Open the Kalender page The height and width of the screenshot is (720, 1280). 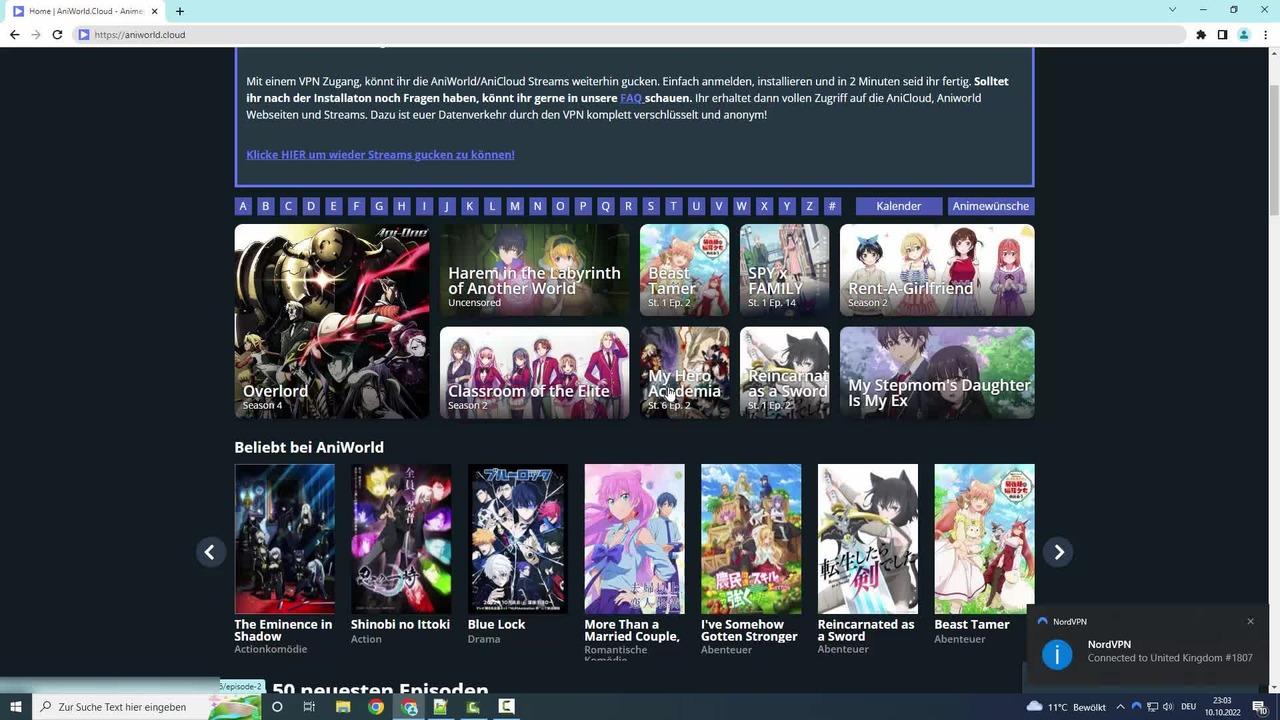pos(899,206)
